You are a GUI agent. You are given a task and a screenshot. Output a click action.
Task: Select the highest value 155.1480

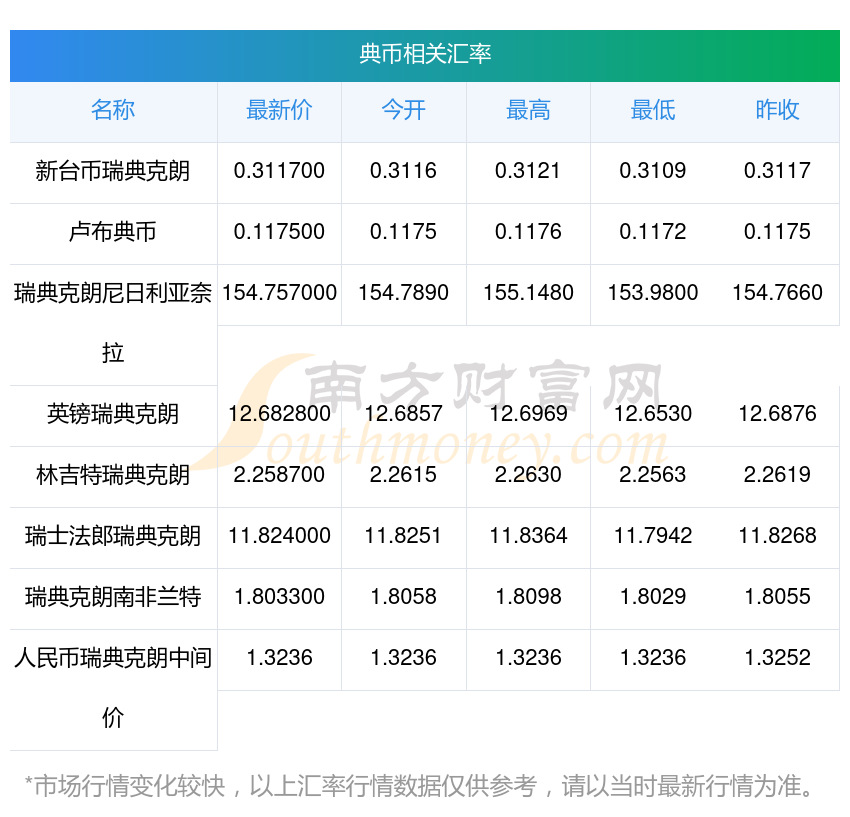coord(528,293)
